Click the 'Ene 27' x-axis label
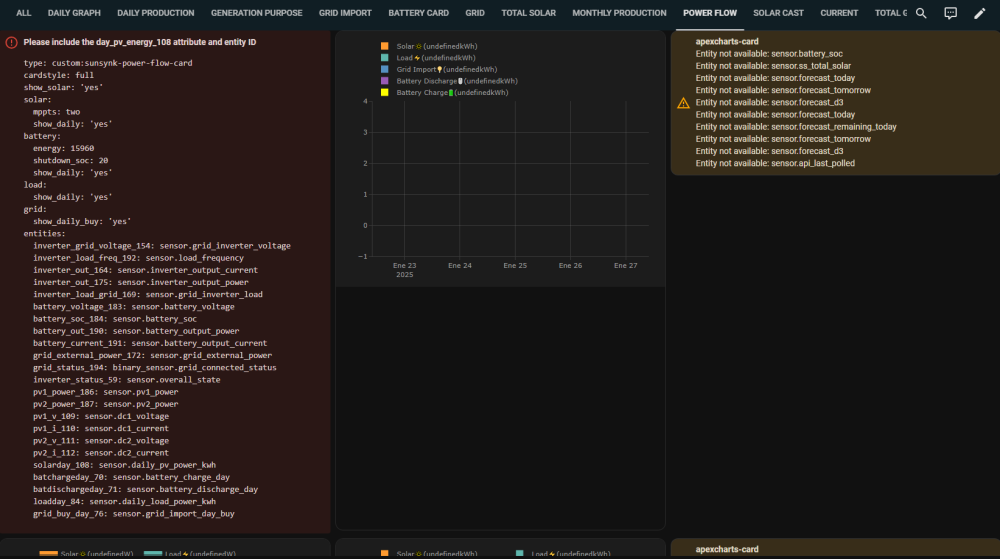 tap(626, 266)
